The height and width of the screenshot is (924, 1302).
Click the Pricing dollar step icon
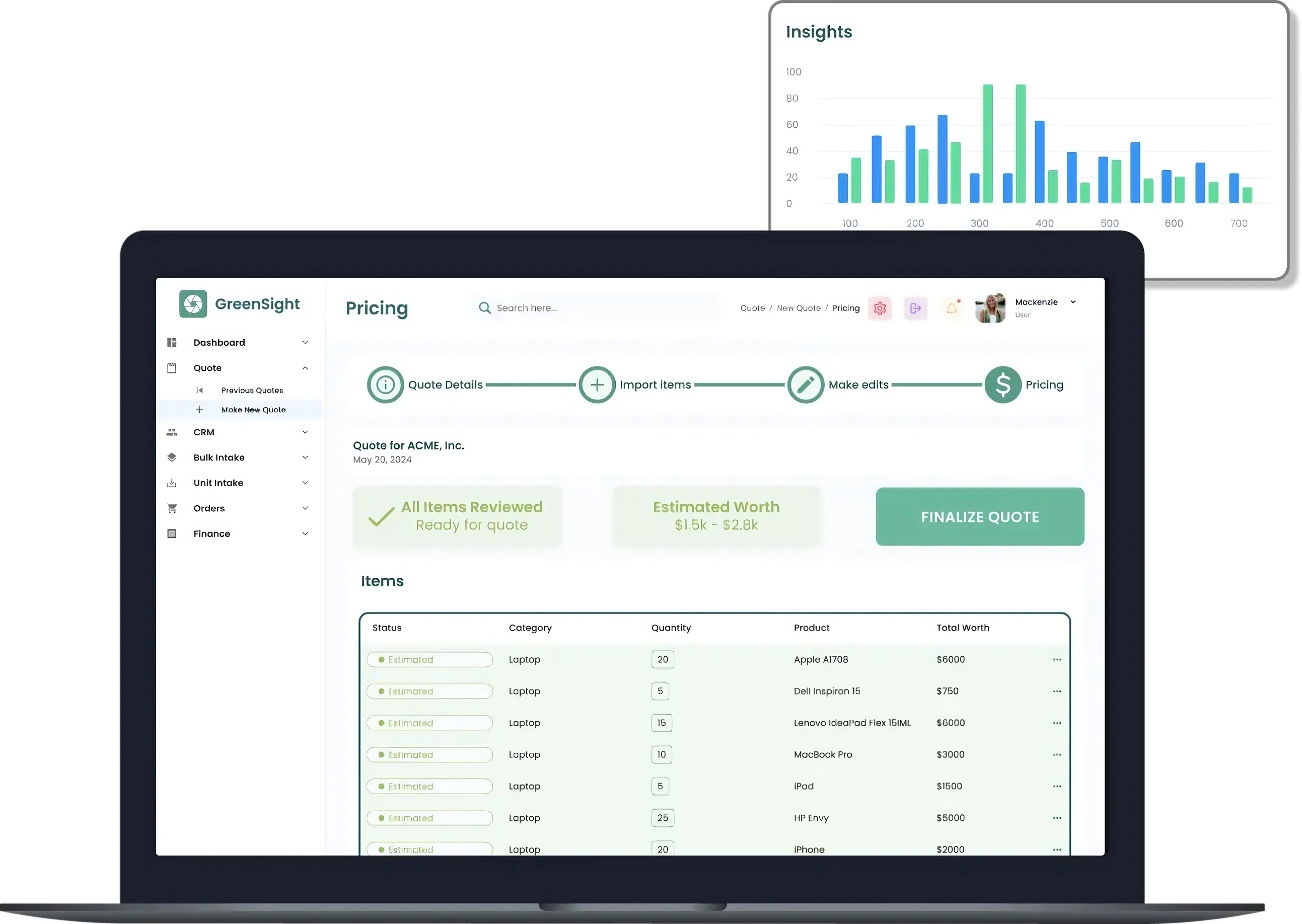coord(1003,384)
